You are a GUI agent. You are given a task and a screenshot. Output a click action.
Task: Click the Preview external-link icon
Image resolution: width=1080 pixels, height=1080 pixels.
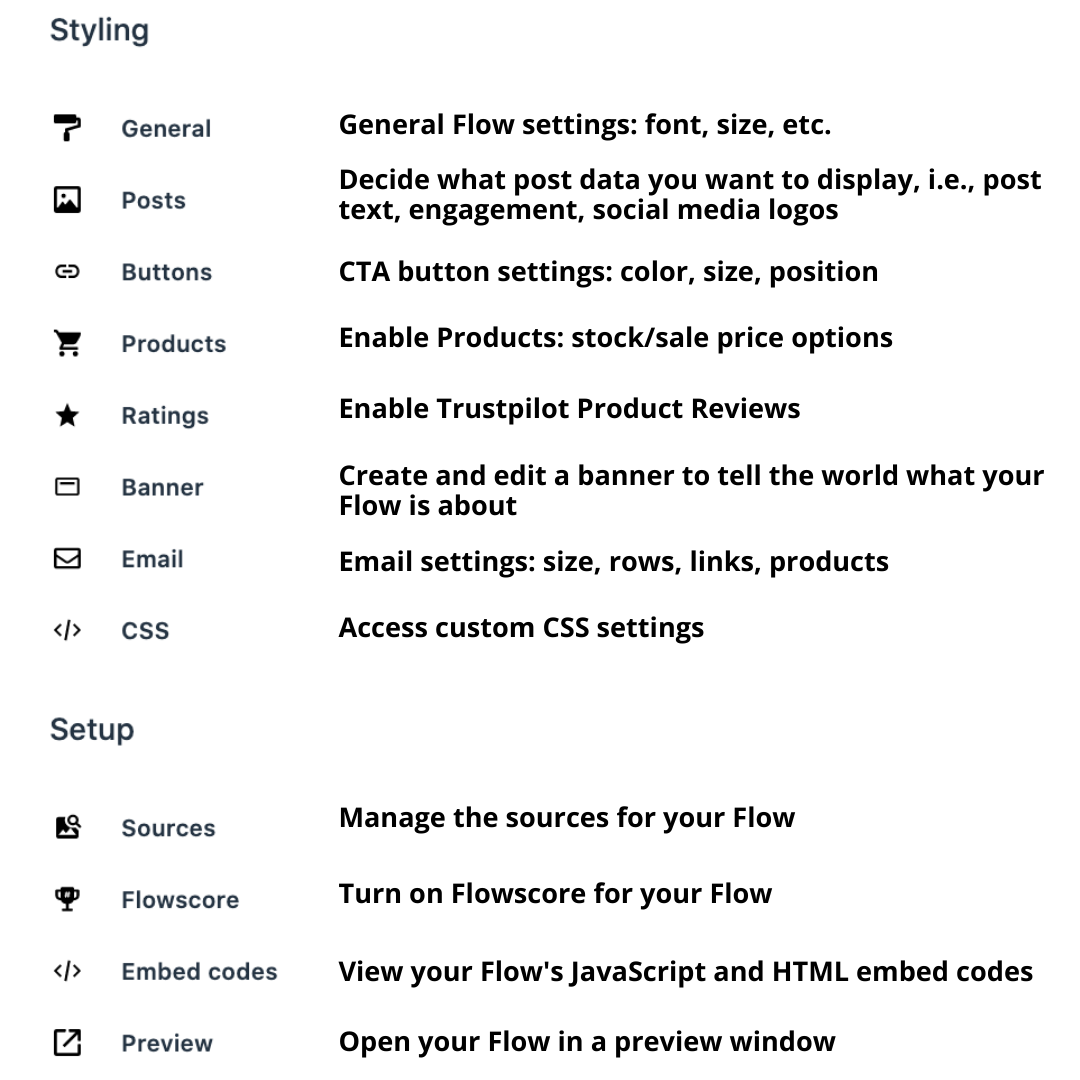point(67,1043)
